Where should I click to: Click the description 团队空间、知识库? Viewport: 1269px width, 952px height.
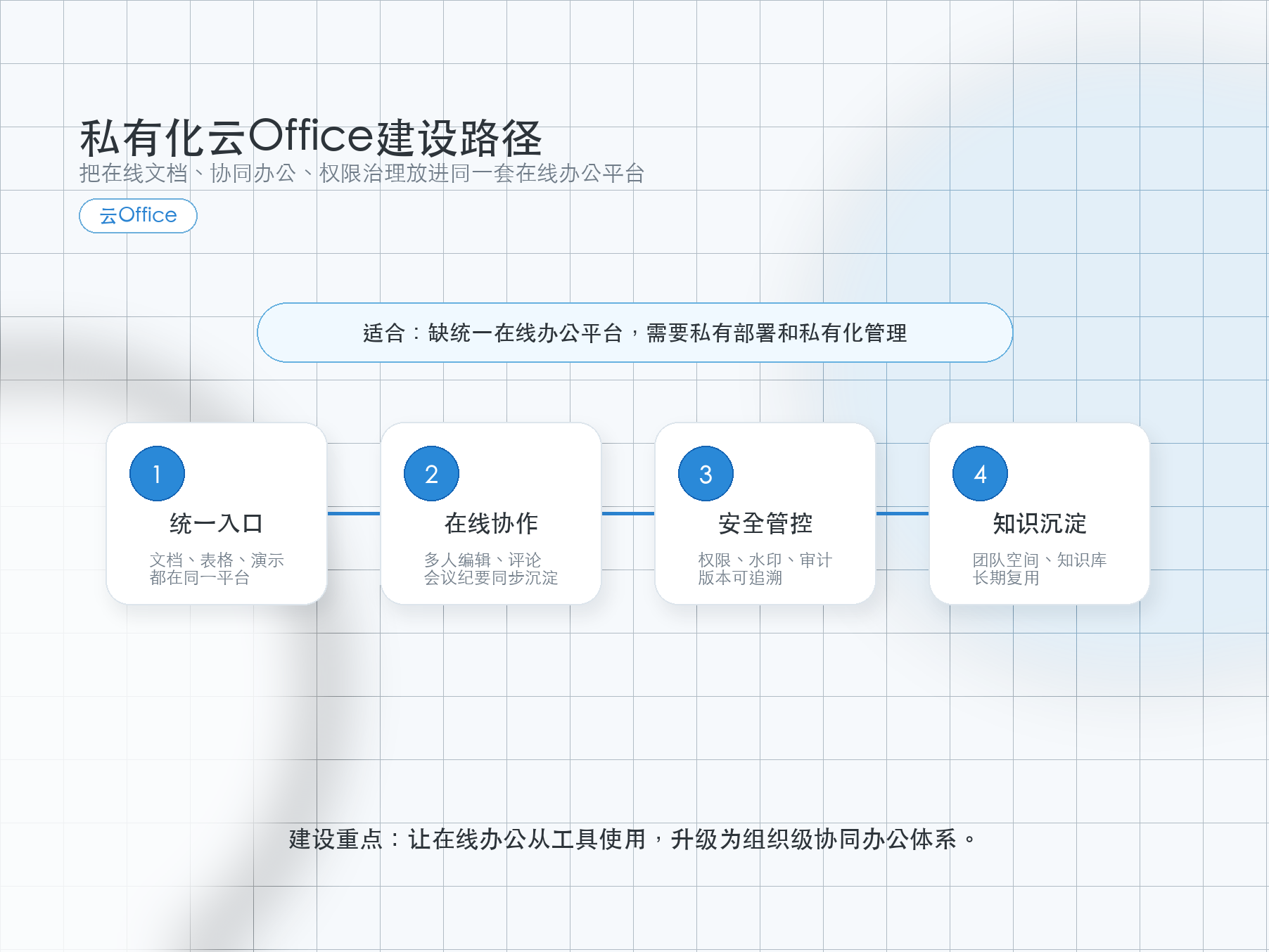point(1040,560)
